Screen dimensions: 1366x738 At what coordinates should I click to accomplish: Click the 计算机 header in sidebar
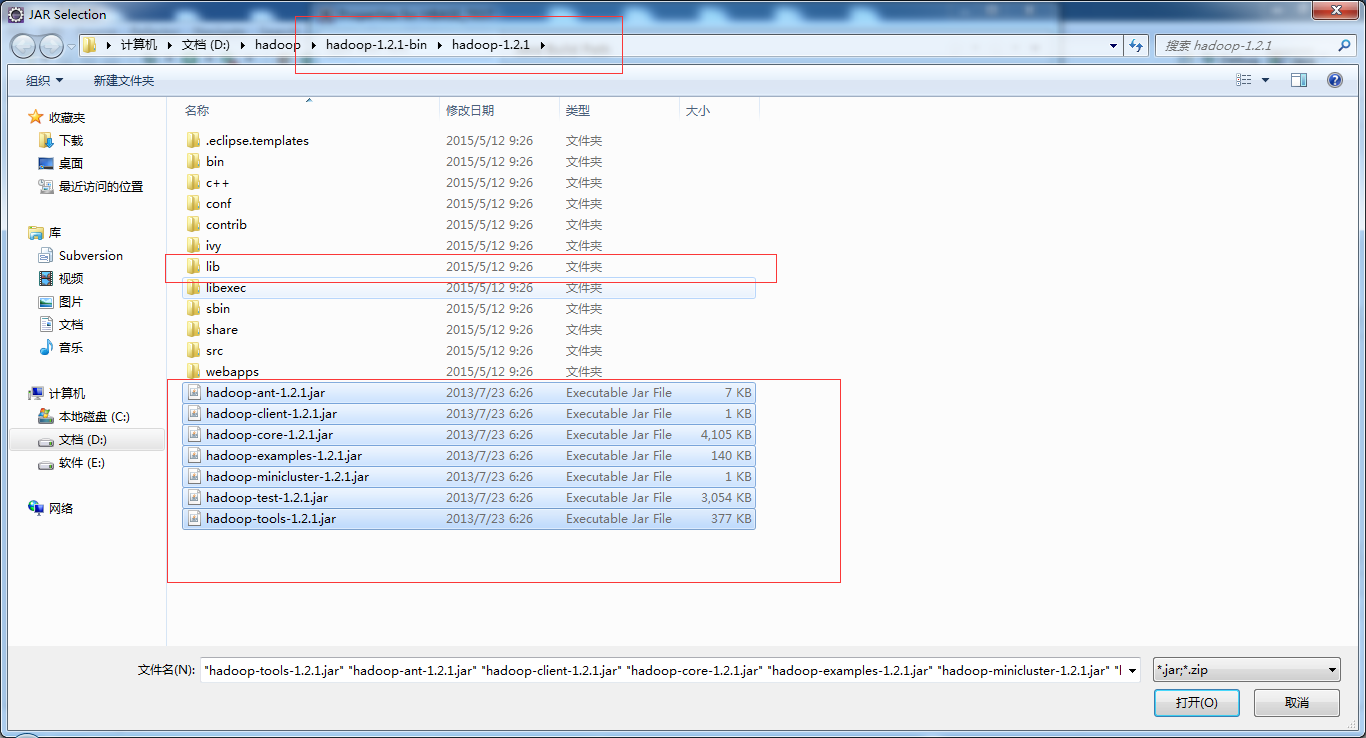[57, 393]
